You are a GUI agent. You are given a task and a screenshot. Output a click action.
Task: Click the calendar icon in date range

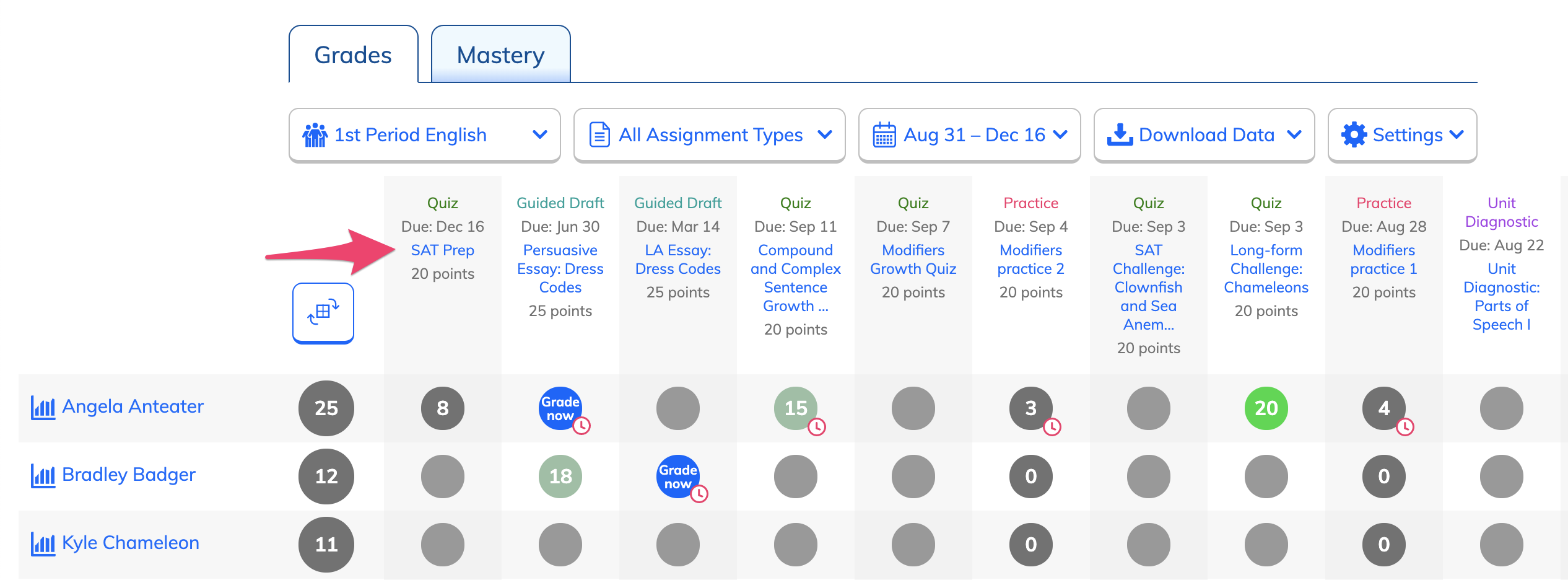click(x=884, y=134)
